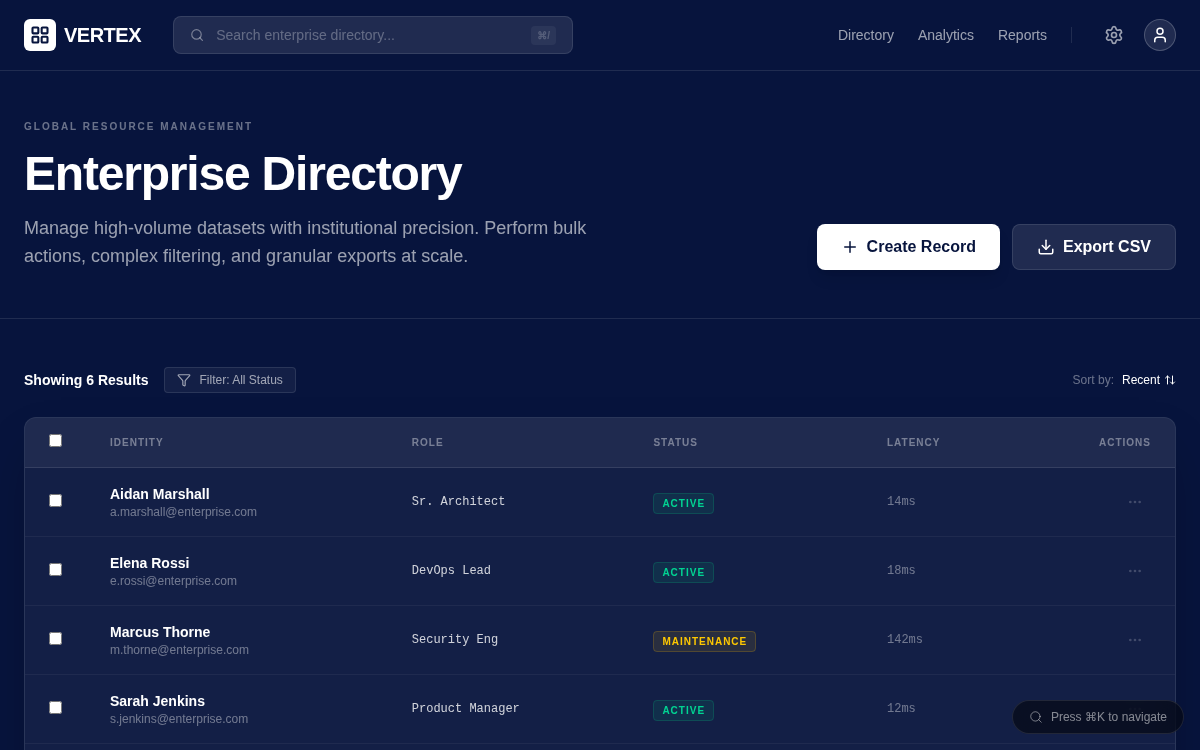Click the VERTEX brand name
The image size is (1200, 750).
coord(102,35)
